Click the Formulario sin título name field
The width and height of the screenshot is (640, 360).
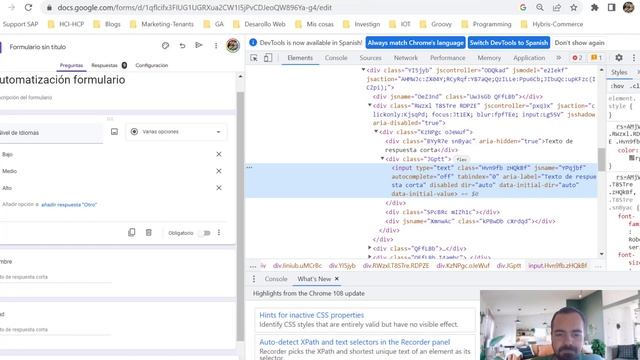coord(38,47)
